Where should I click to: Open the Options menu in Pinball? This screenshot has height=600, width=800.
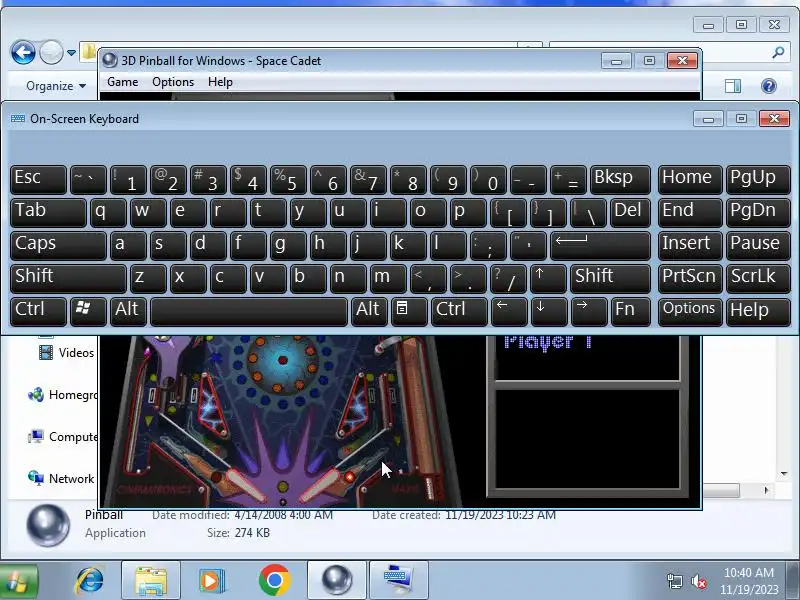pos(173,82)
